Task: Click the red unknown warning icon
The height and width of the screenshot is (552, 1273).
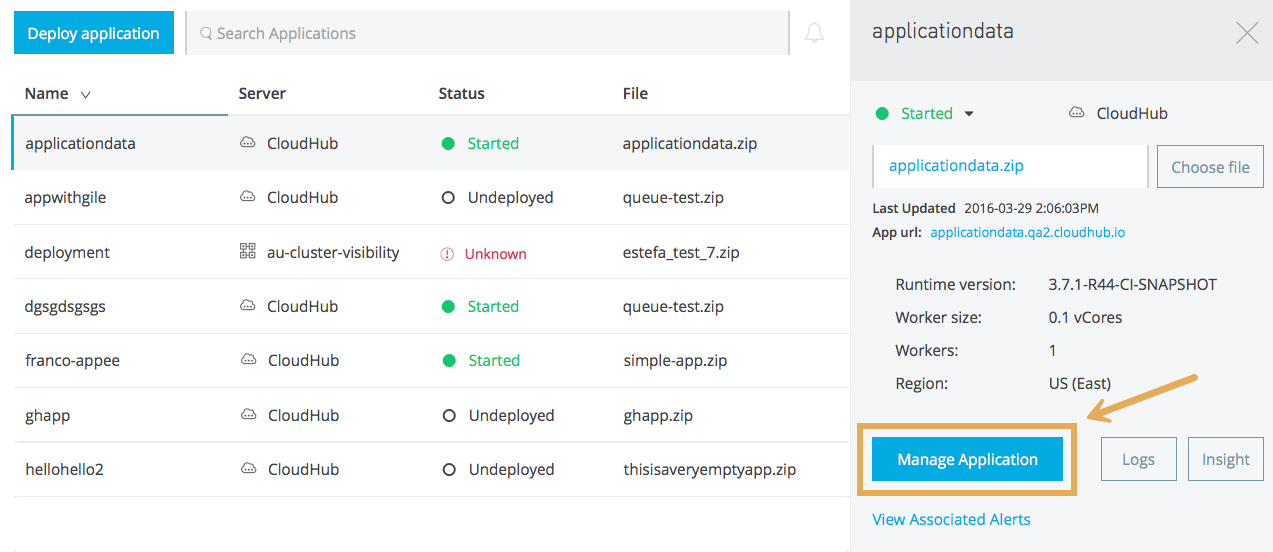Action: pyautogui.click(x=447, y=254)
